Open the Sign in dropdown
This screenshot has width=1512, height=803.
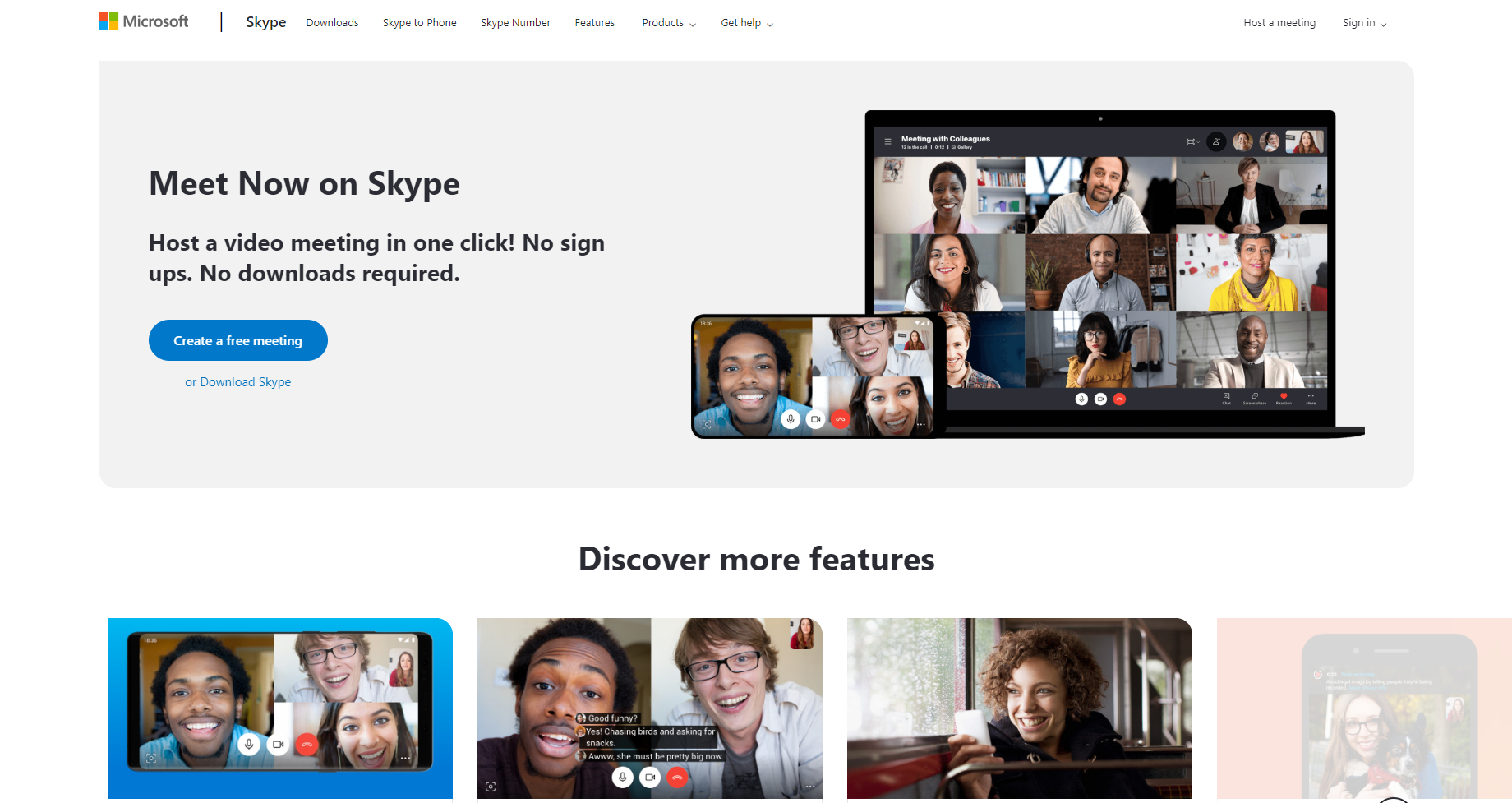[x=1365, y=23]
